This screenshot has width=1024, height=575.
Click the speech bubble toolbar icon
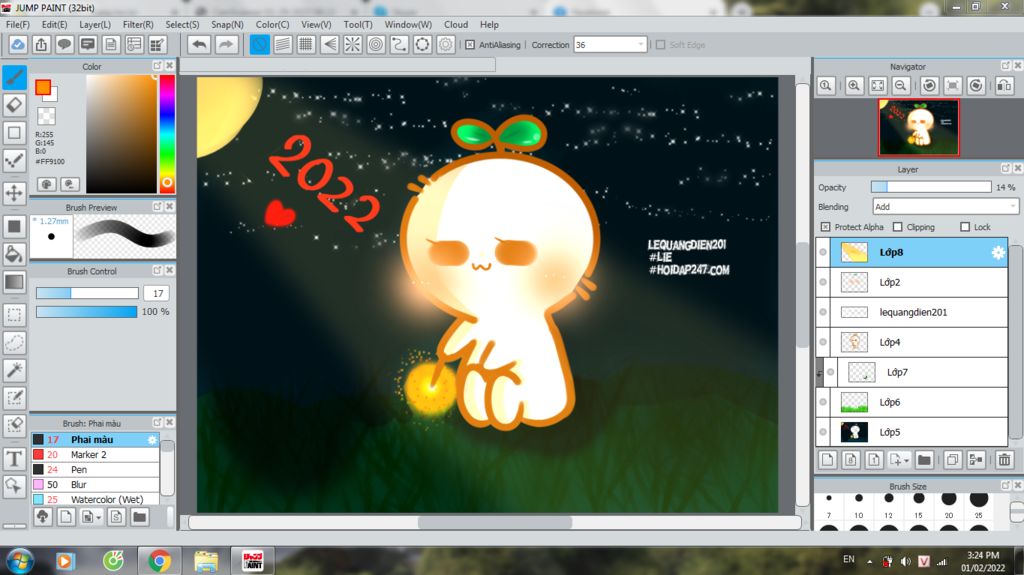point(64,44)
